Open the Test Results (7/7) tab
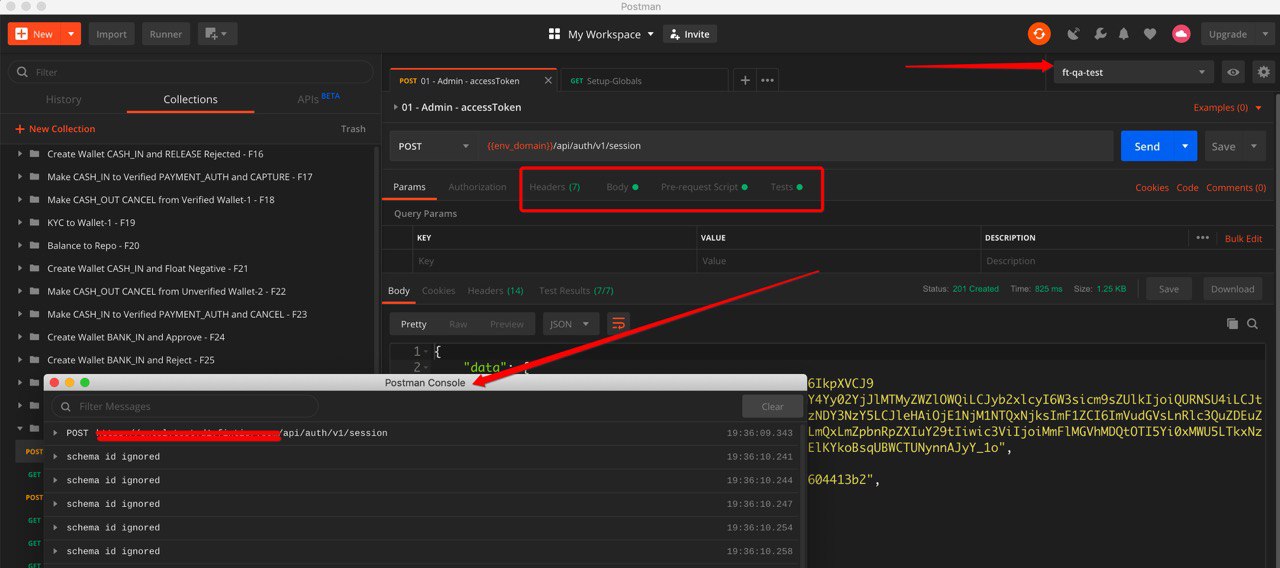Image resolution: width=1280 pixels, height=568 pixels. [576, 290]
